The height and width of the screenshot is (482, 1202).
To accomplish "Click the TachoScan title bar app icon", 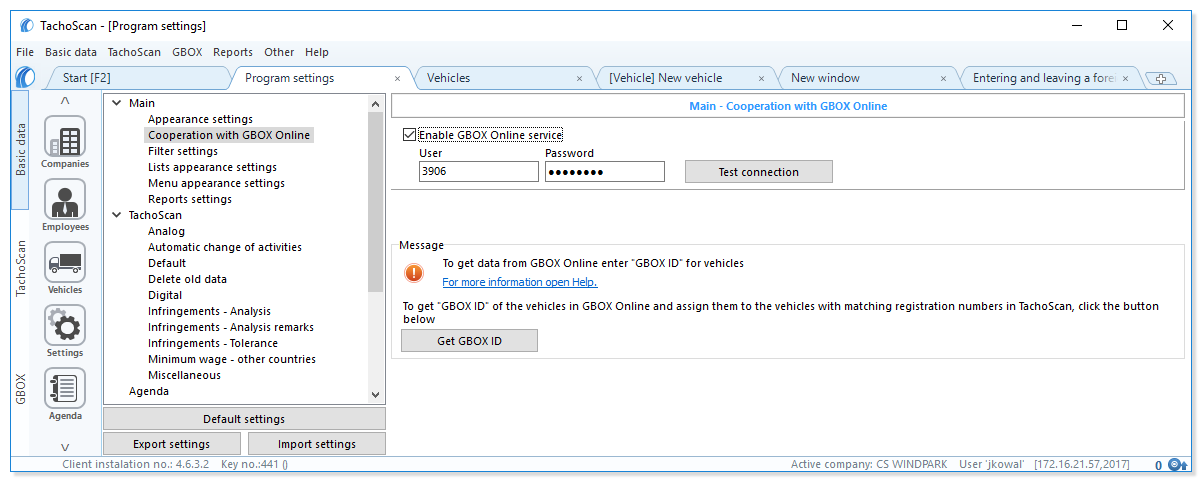I will 27,25.
